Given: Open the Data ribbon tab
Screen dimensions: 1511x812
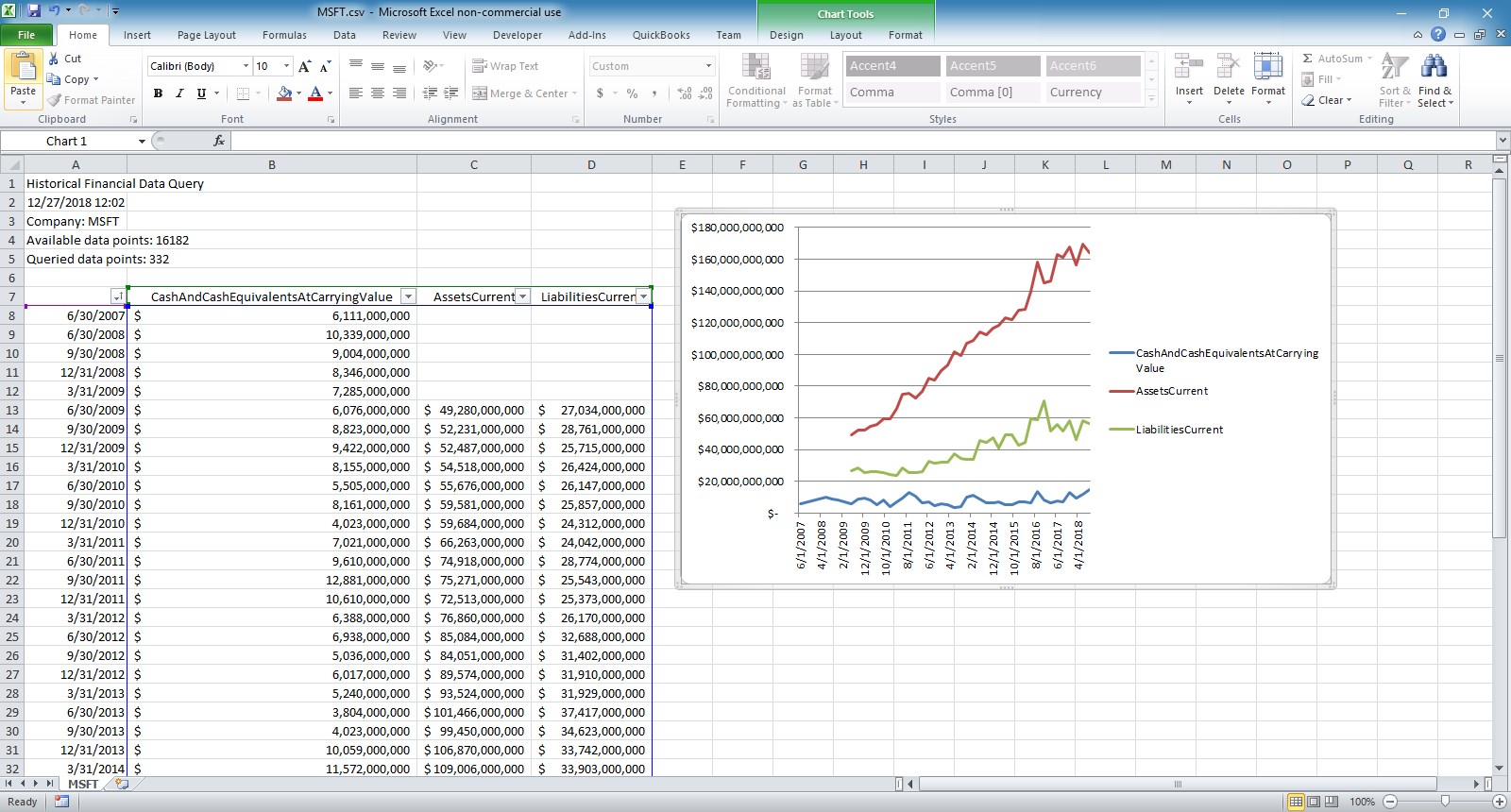Looking at the screenshot, I should point(345,35).
